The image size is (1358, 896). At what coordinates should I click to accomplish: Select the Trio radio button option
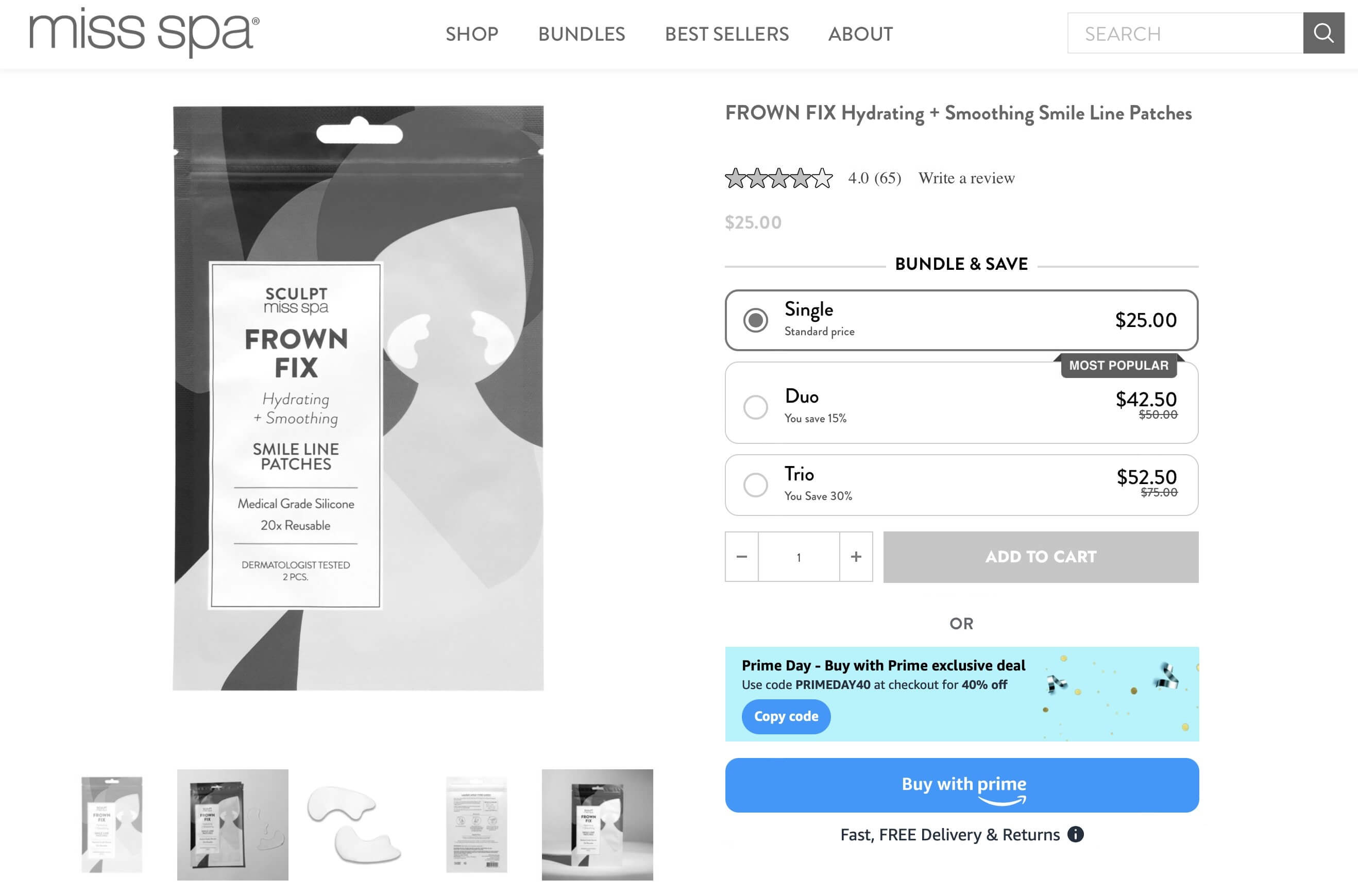click(754, 484)
